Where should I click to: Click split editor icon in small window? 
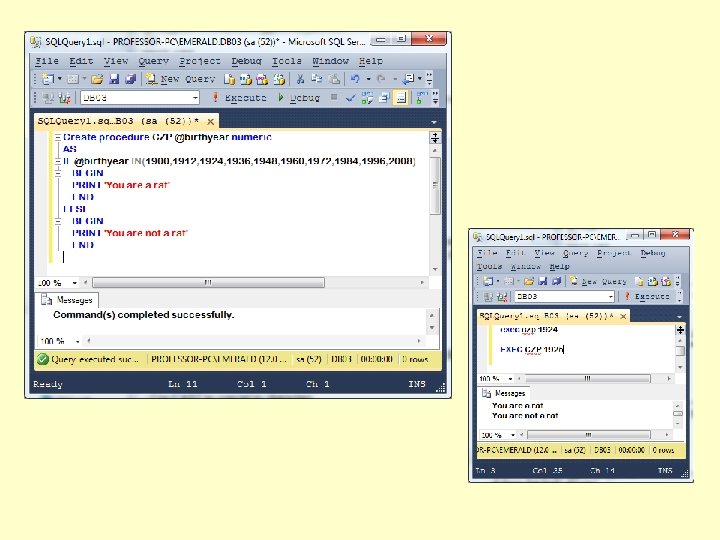point(680,330)
